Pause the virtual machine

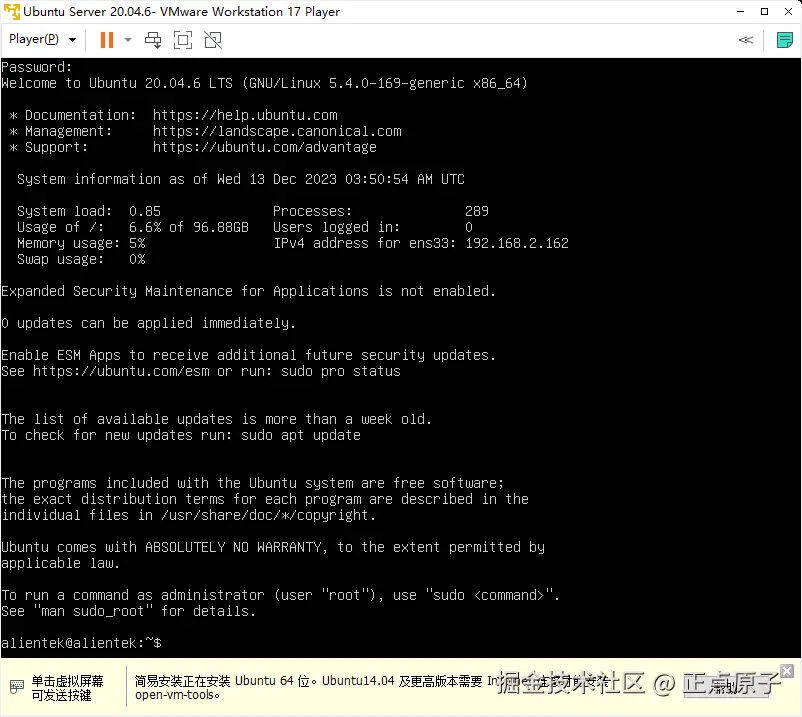point(106,40)
